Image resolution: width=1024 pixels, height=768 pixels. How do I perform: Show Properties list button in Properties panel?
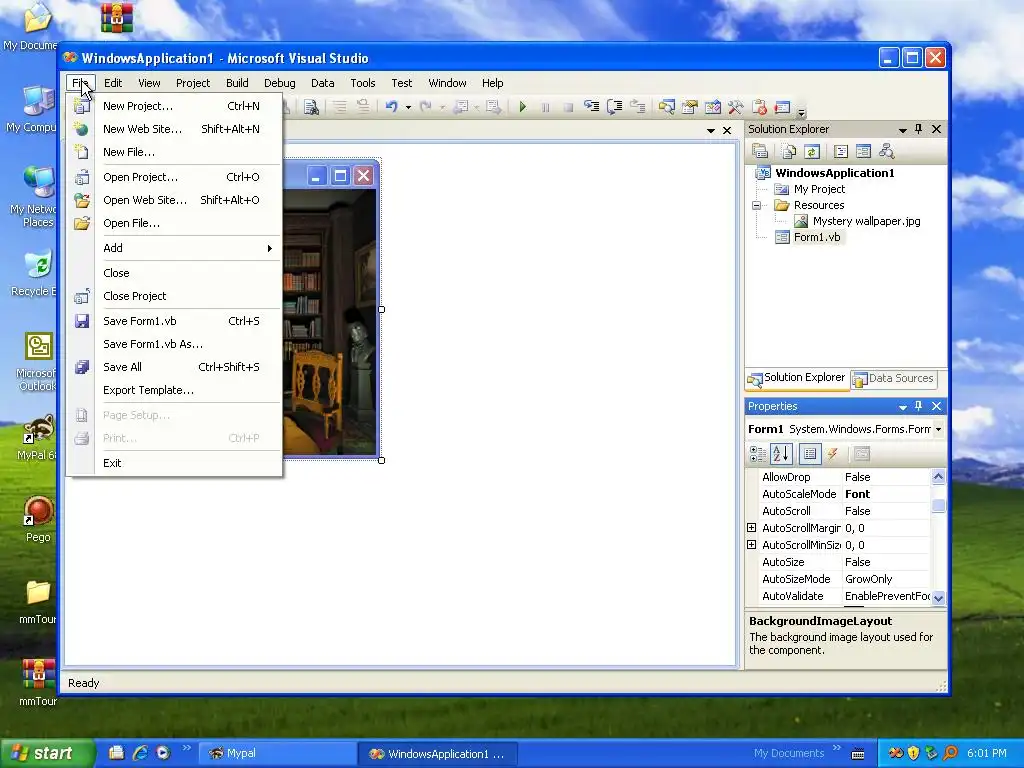(x=810, y=454)
